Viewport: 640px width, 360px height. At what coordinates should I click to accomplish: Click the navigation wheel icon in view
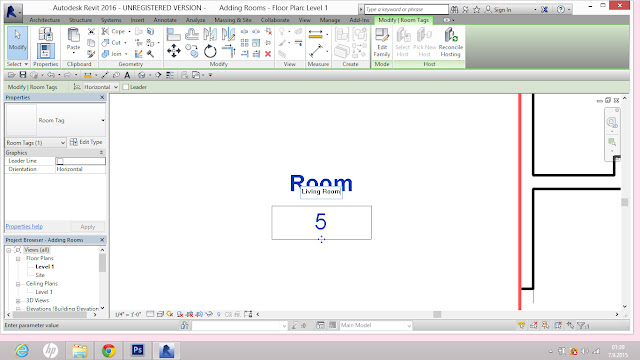(612, 122)
